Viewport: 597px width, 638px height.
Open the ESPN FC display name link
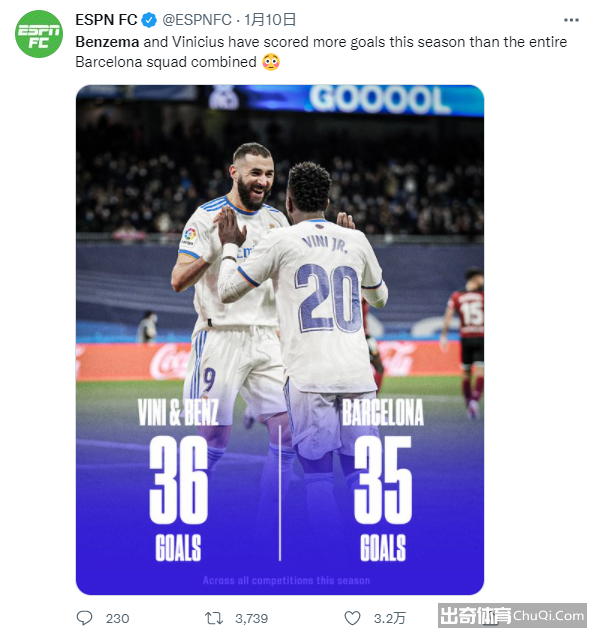(x=106, y=20)
